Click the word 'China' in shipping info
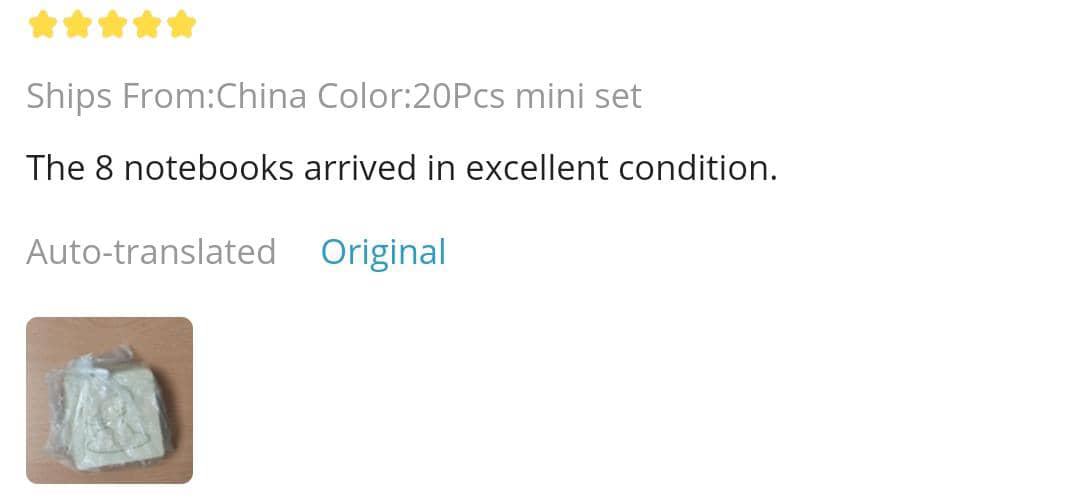1080x504 pixels. coord(262,97)
